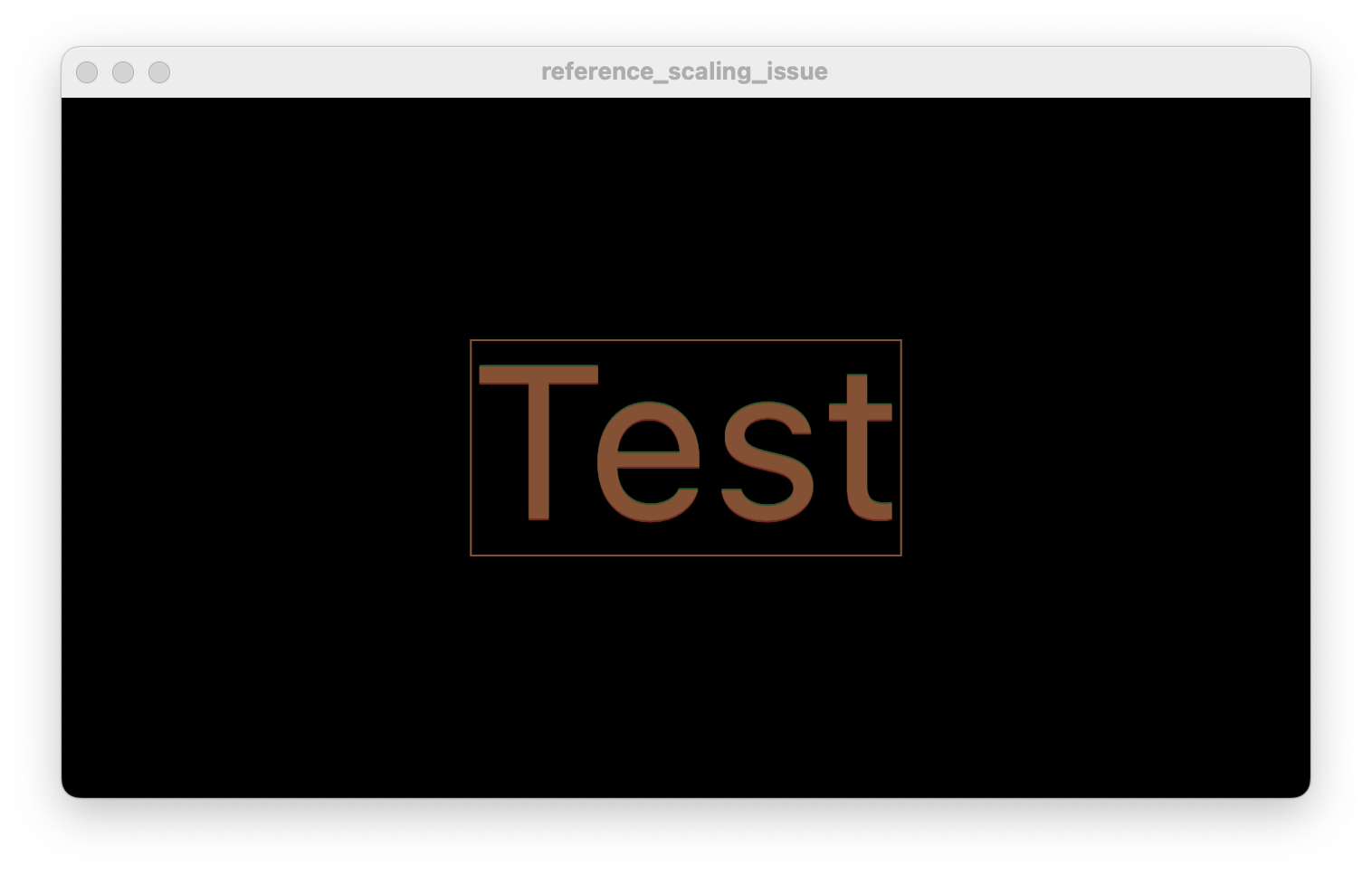Select the Test text label
The height and width of the screenshot is (874, 1372).
click(x=685, y=448)
